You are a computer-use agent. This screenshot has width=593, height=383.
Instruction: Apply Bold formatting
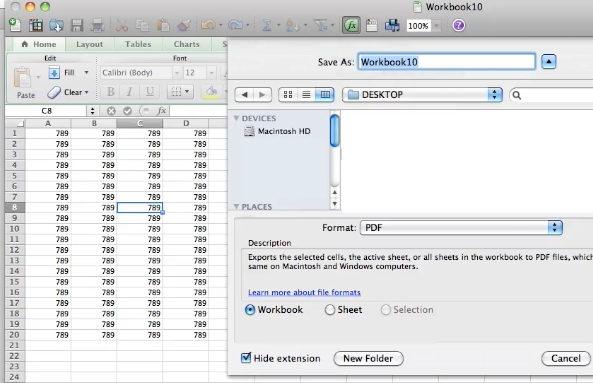[110, 91]
